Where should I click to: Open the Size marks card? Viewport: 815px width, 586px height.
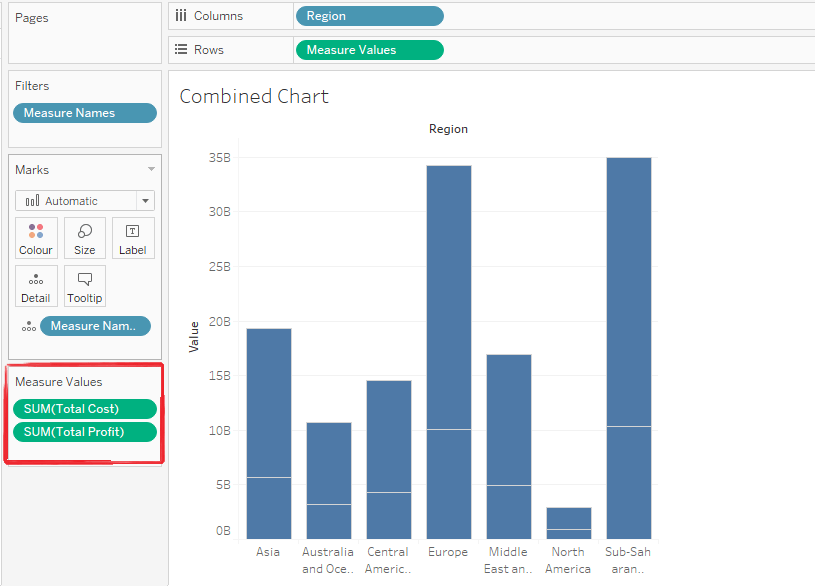pyautogui.click(x=85, y=238)
